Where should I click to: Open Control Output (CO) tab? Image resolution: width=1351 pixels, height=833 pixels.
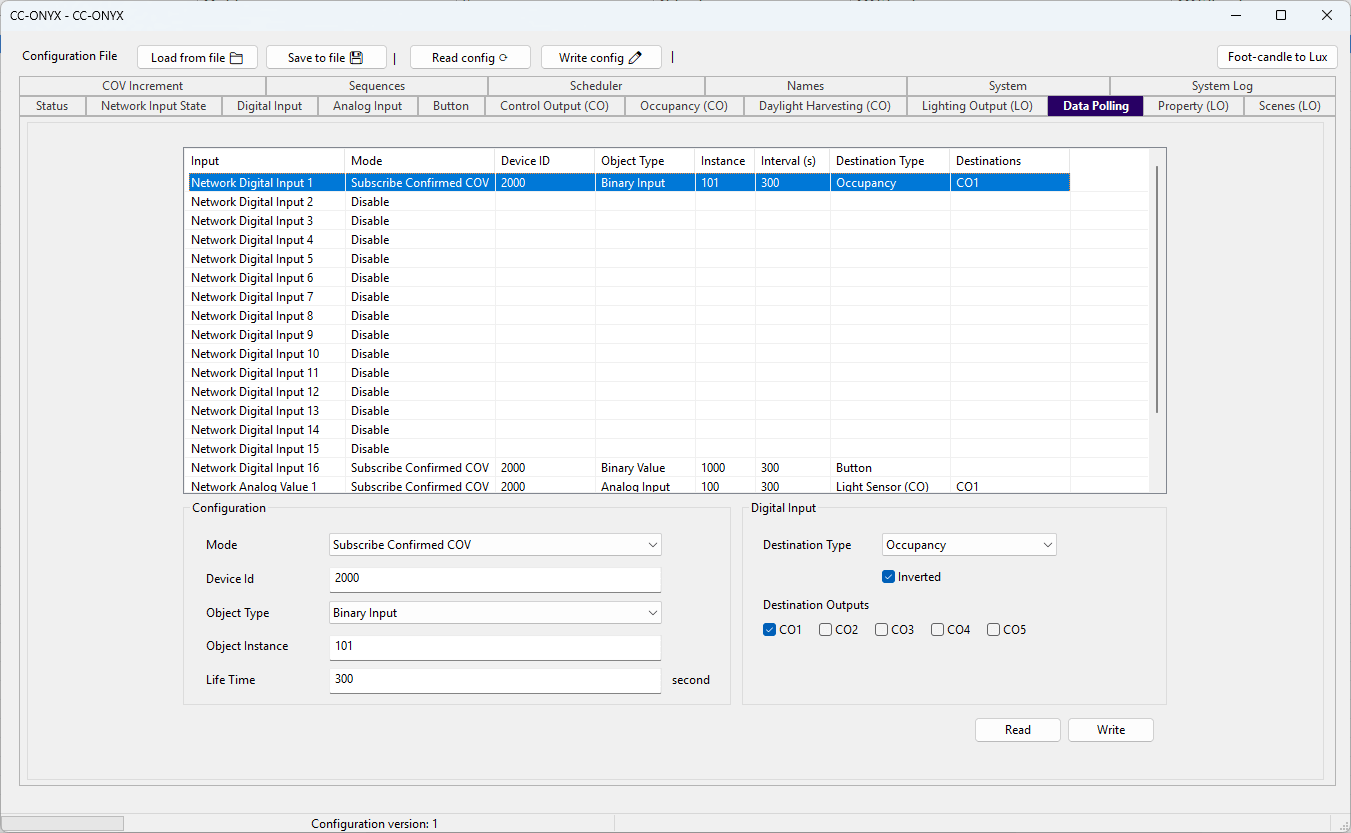pyautogui.click(x=555, y=106)
